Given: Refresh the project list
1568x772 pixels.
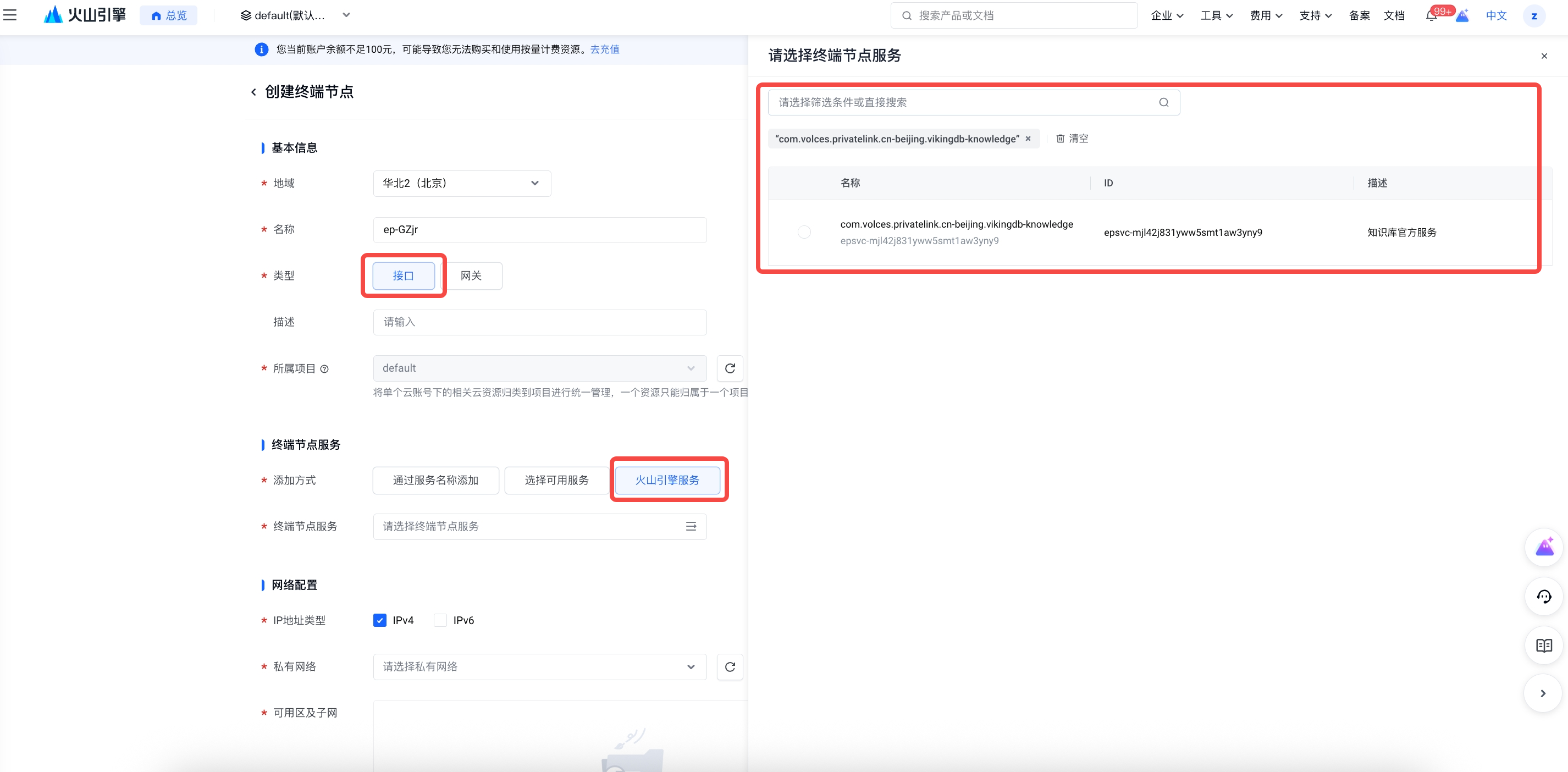Looking at the screenshot, I should pyautogui.click(x=730, y=368).
